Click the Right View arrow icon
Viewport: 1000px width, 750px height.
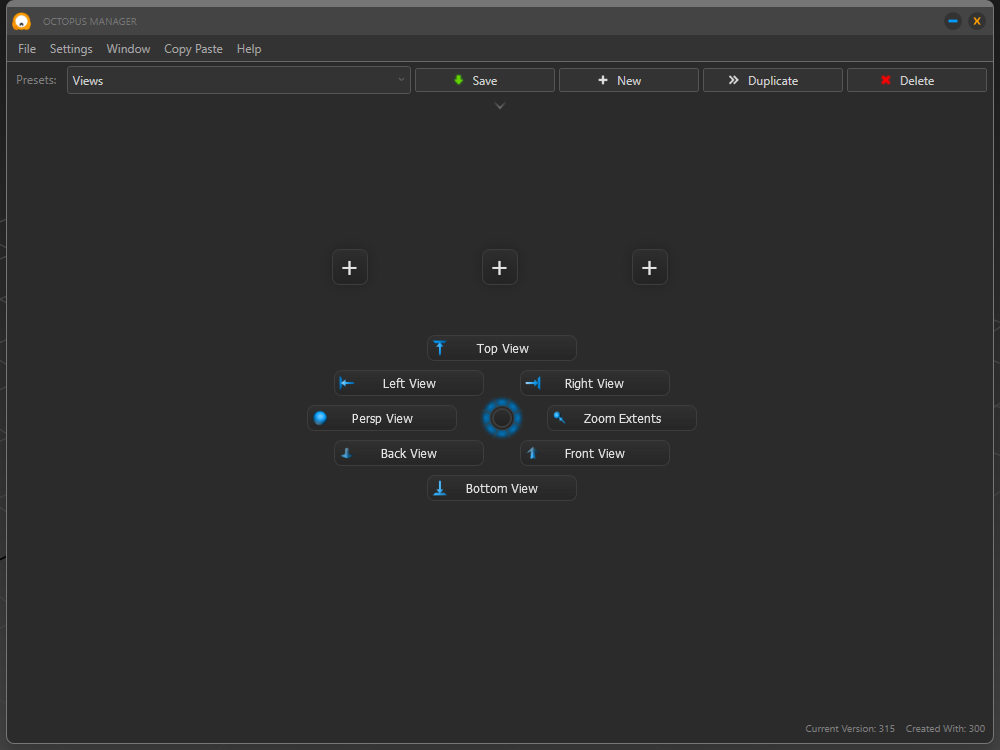(533, 383)
